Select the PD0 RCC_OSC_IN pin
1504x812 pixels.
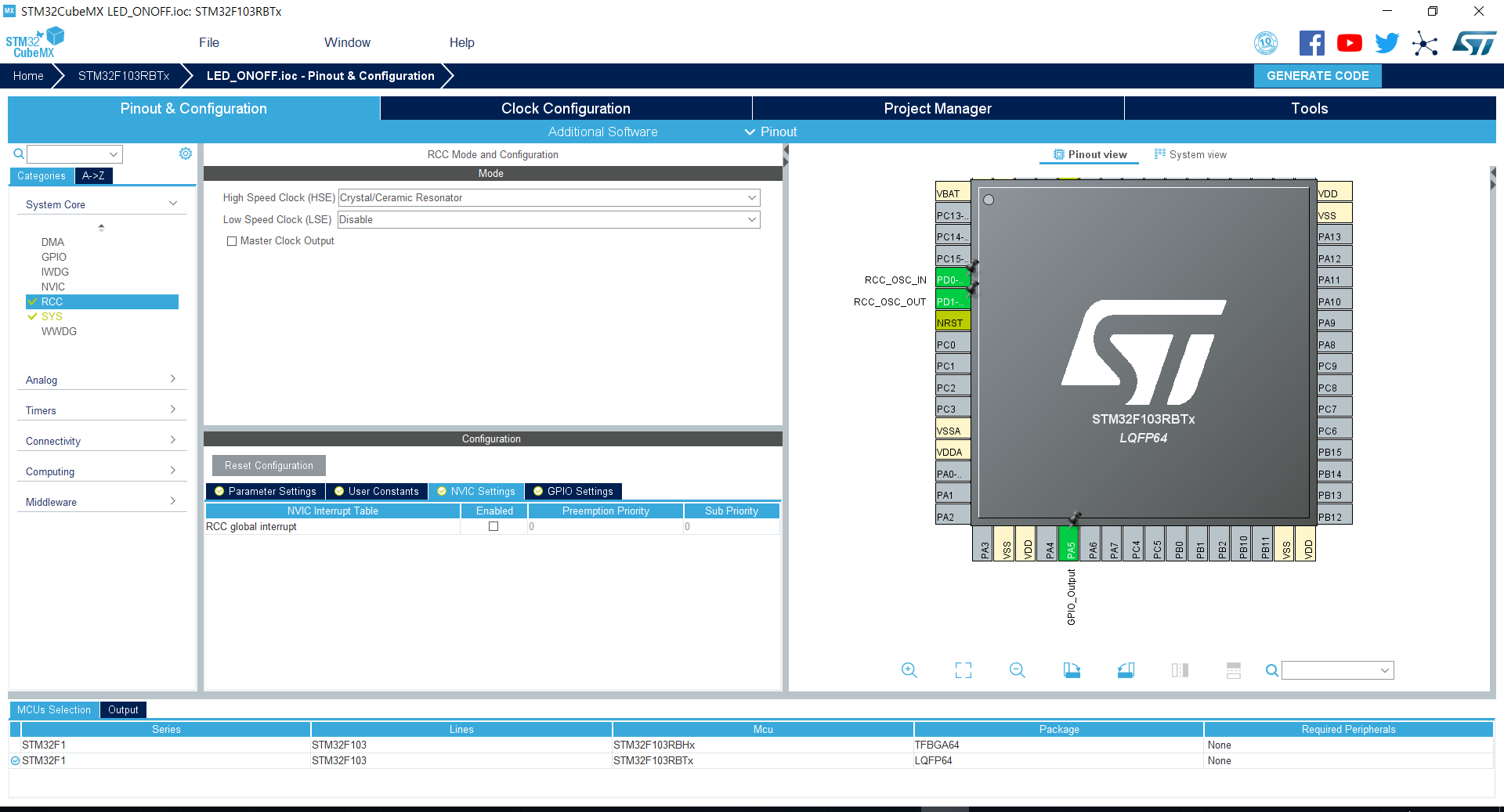[953, 280]
